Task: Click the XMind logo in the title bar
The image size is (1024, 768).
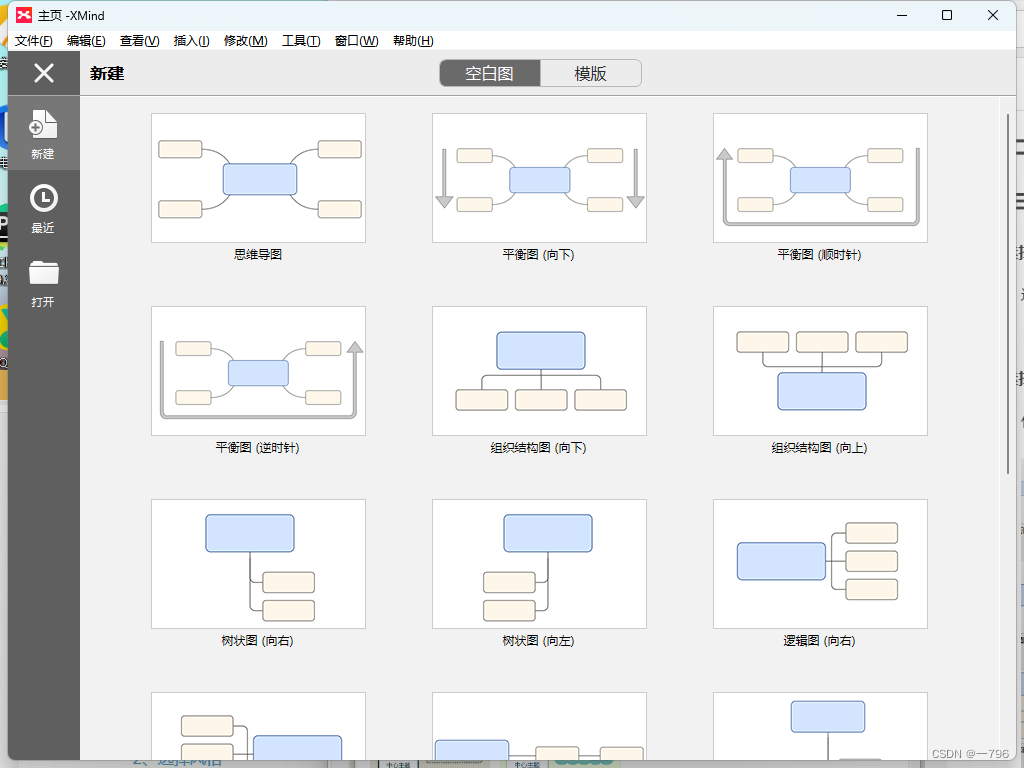Action: pyautogui.click(x=24, y=15)
